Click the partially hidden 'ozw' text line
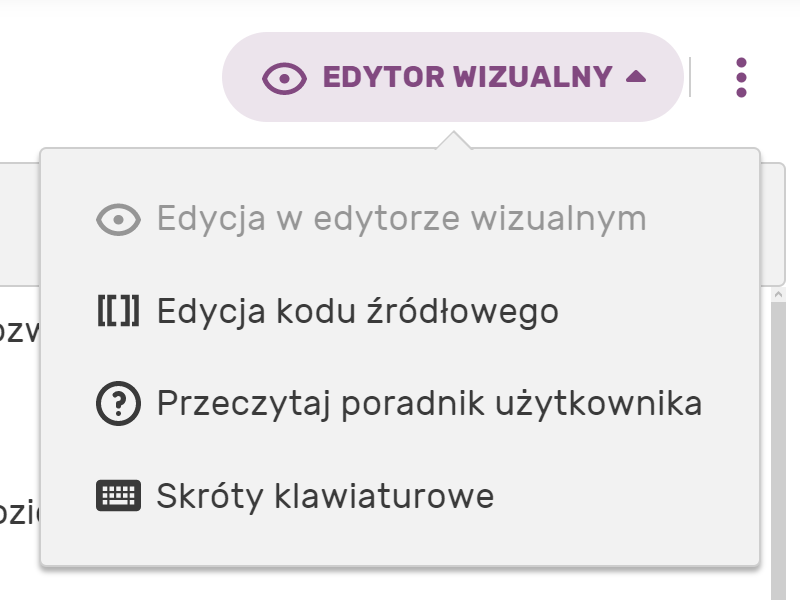 coord(19,331)
